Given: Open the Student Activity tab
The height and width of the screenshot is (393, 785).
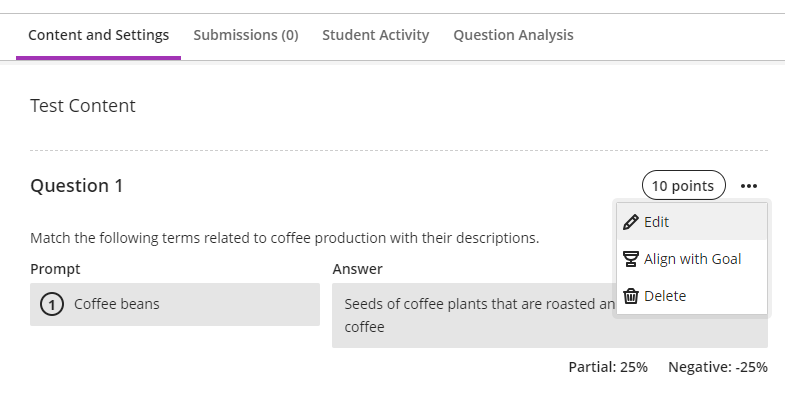Looking at the screenshot, I should (x=375, y=35).
